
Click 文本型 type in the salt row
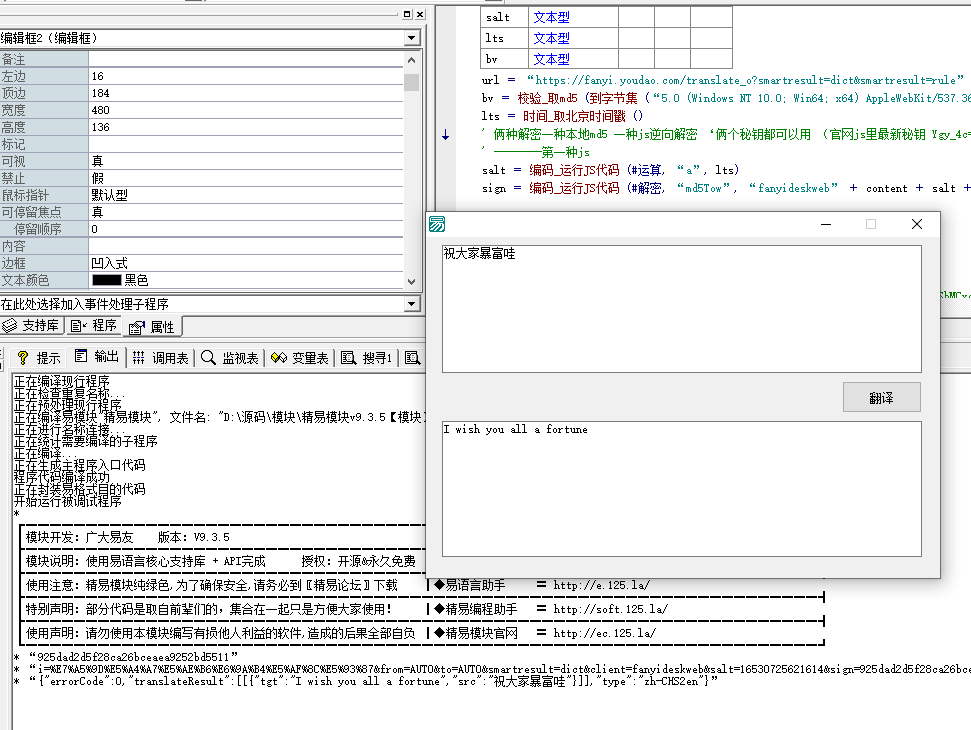[551, 17]
